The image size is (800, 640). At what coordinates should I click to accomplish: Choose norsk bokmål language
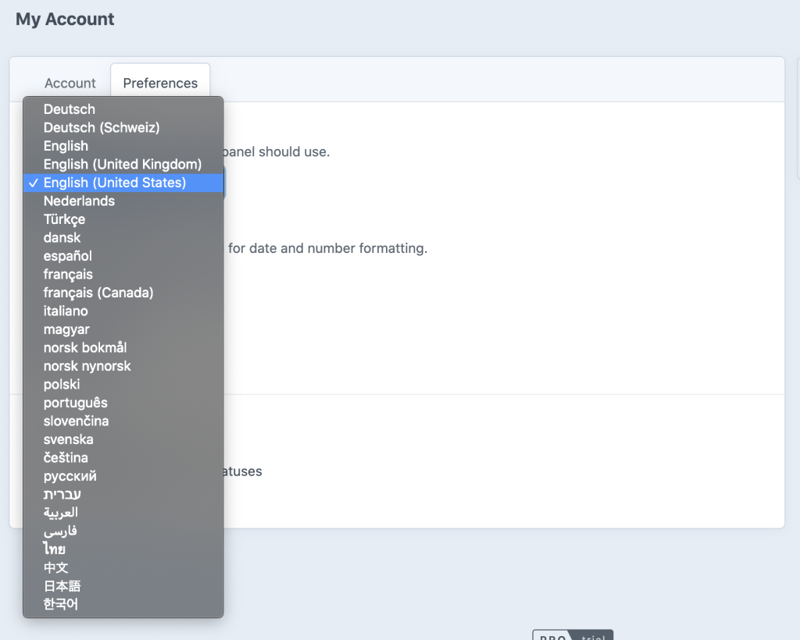85,347
